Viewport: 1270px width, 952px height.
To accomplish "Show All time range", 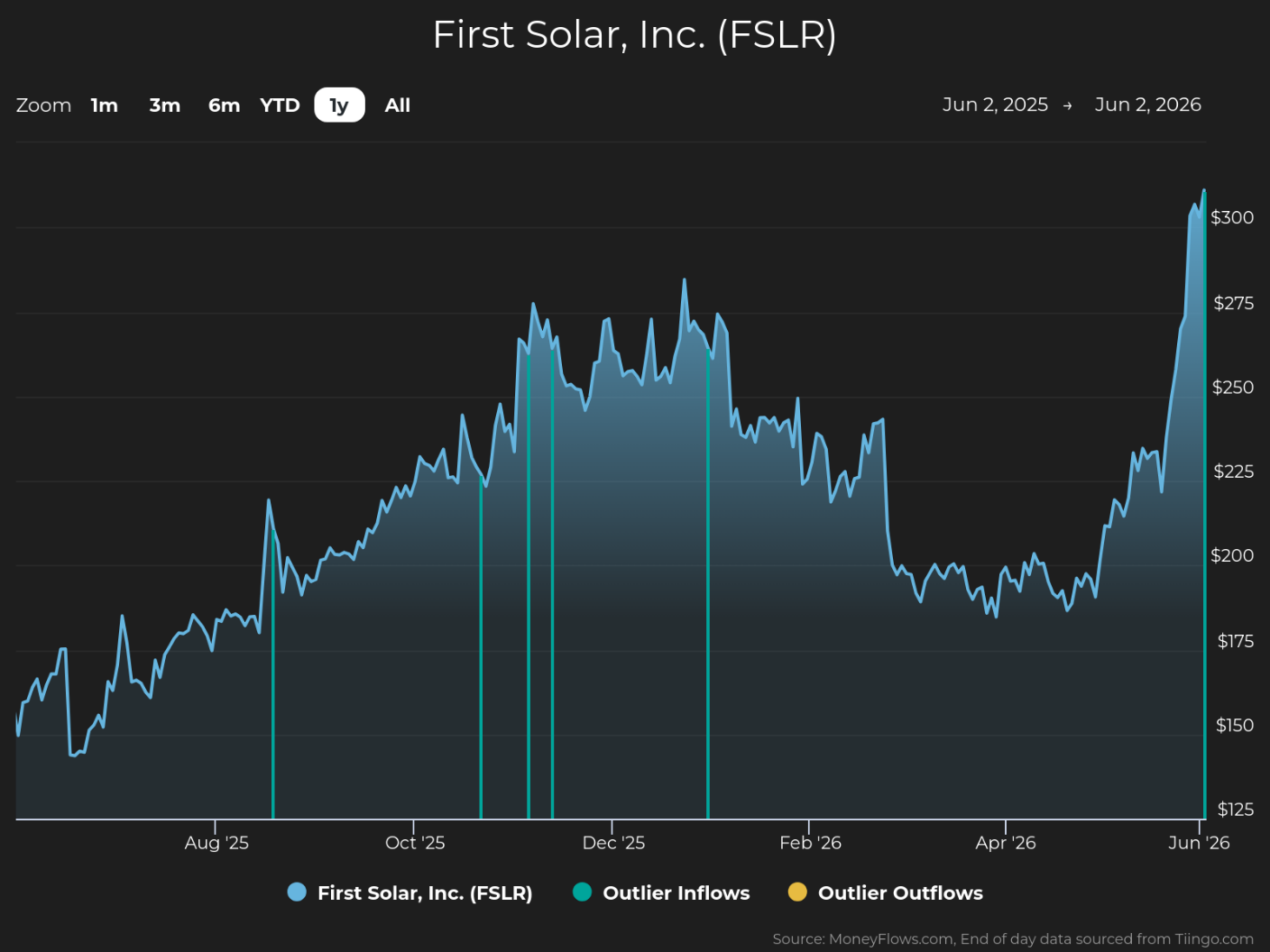I will (398, 105).
